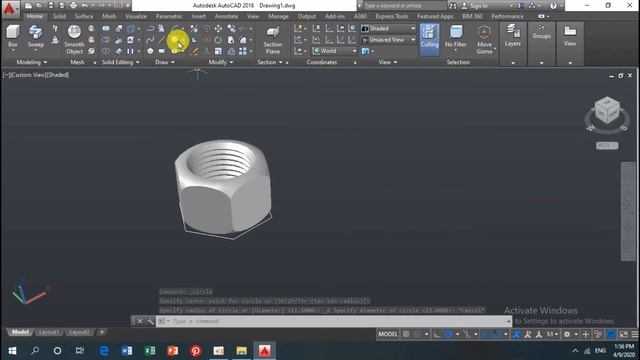Toggle MODEL space button in status bar
640x360 pixels.
pos(388,334)
